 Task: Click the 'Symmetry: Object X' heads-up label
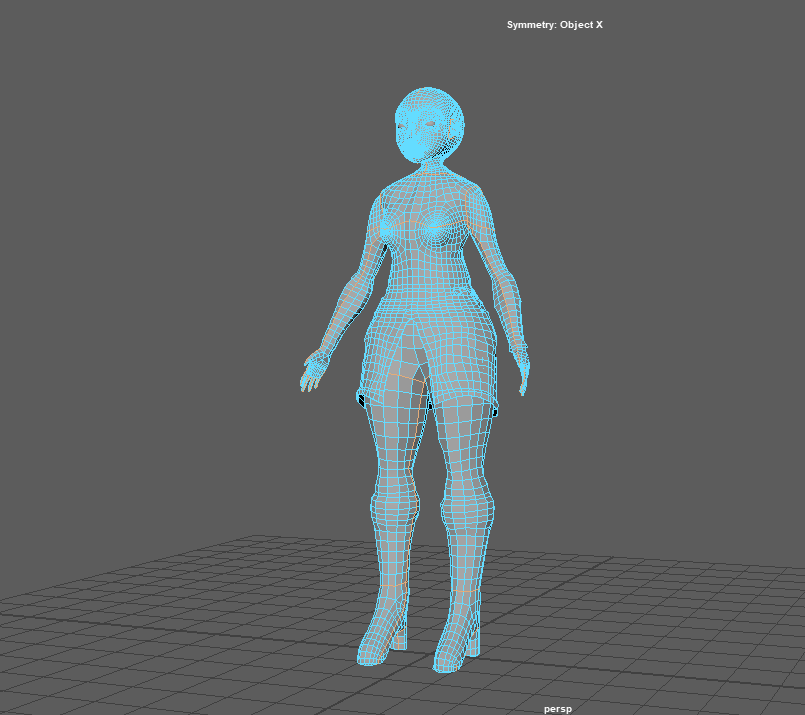point(554,25)
